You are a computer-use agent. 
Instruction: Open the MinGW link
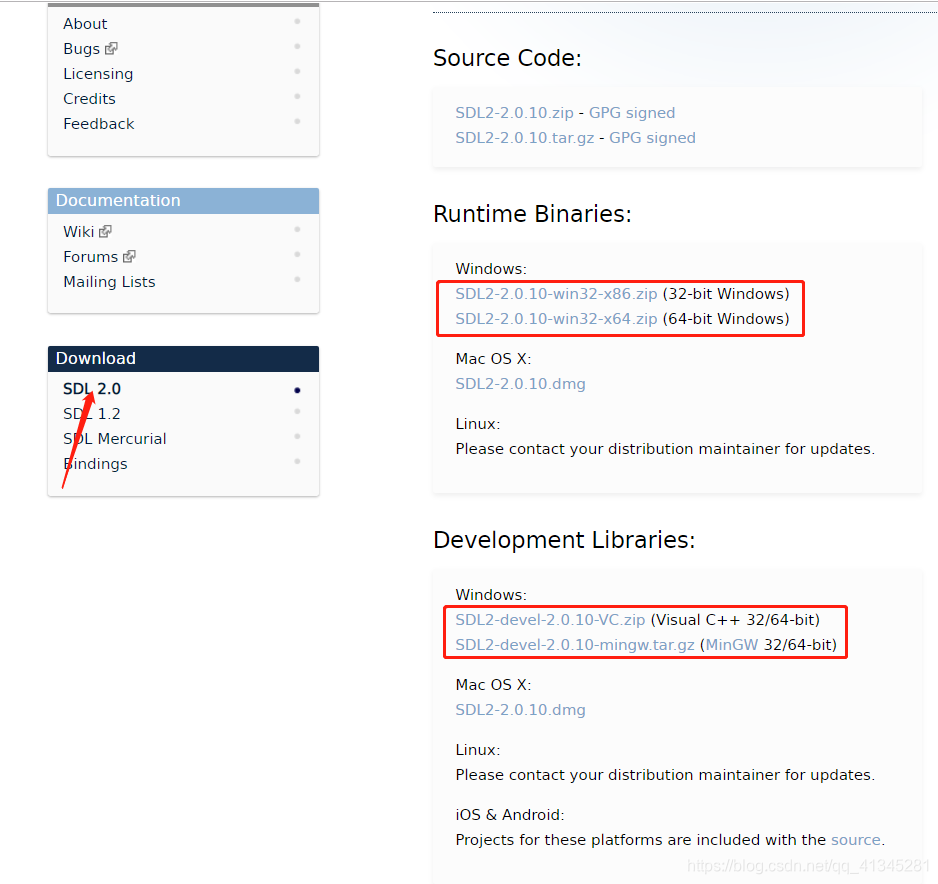click(732, 645)
